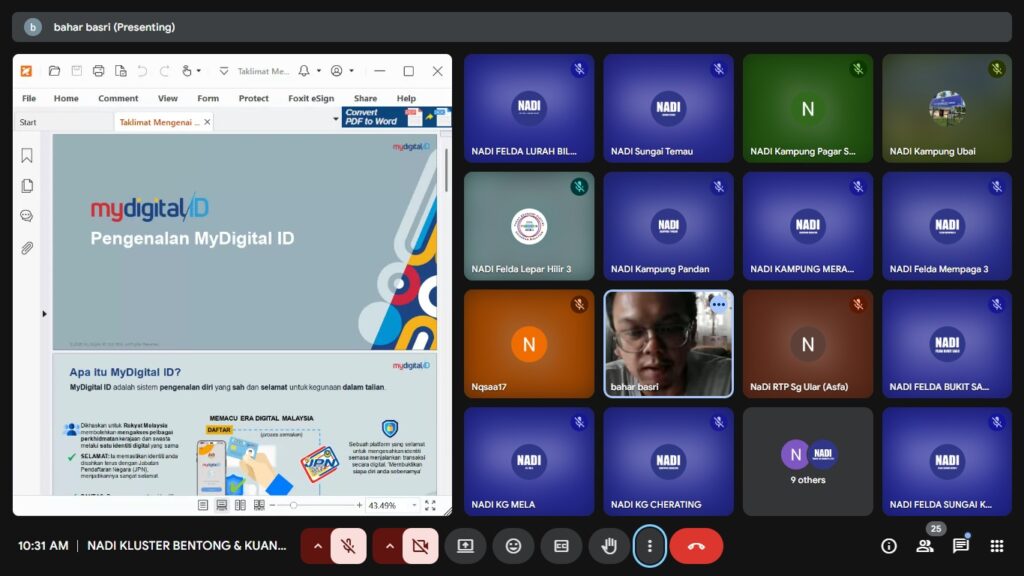Select the Nqsaa17 participant tile

click(x=529, y=344)
